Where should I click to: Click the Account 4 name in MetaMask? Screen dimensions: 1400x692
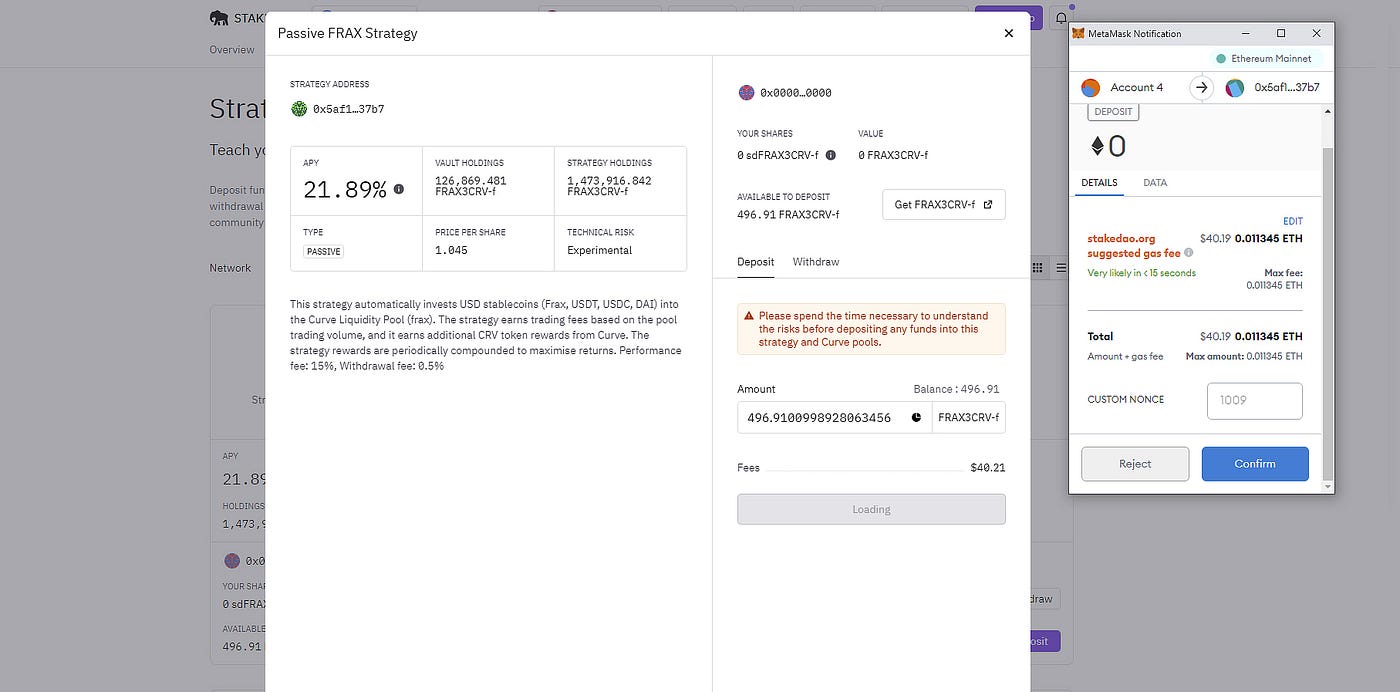(1137, 88)
